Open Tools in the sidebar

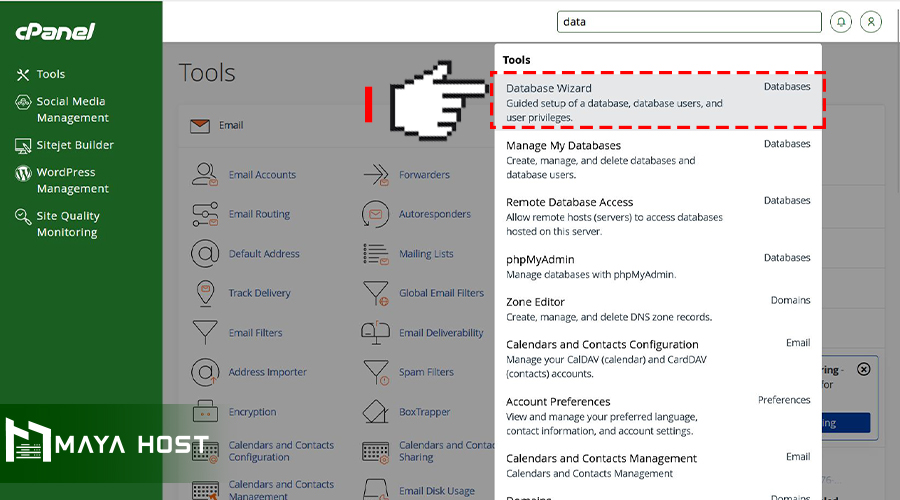[50, 74]
